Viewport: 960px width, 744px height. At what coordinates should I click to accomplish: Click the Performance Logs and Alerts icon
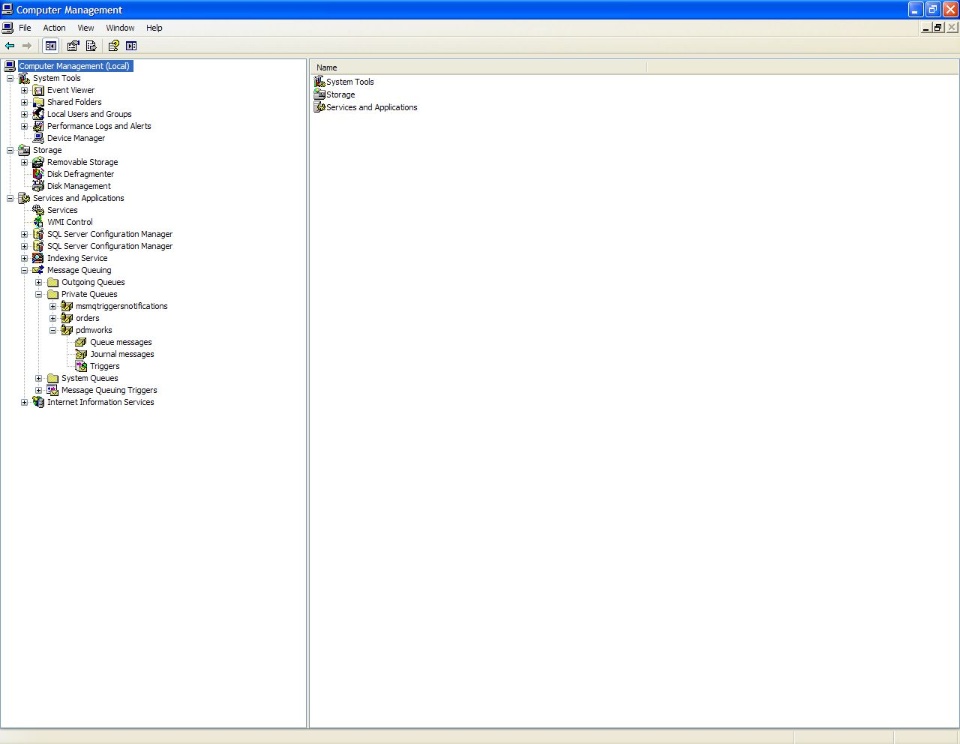tap(39, 126)
